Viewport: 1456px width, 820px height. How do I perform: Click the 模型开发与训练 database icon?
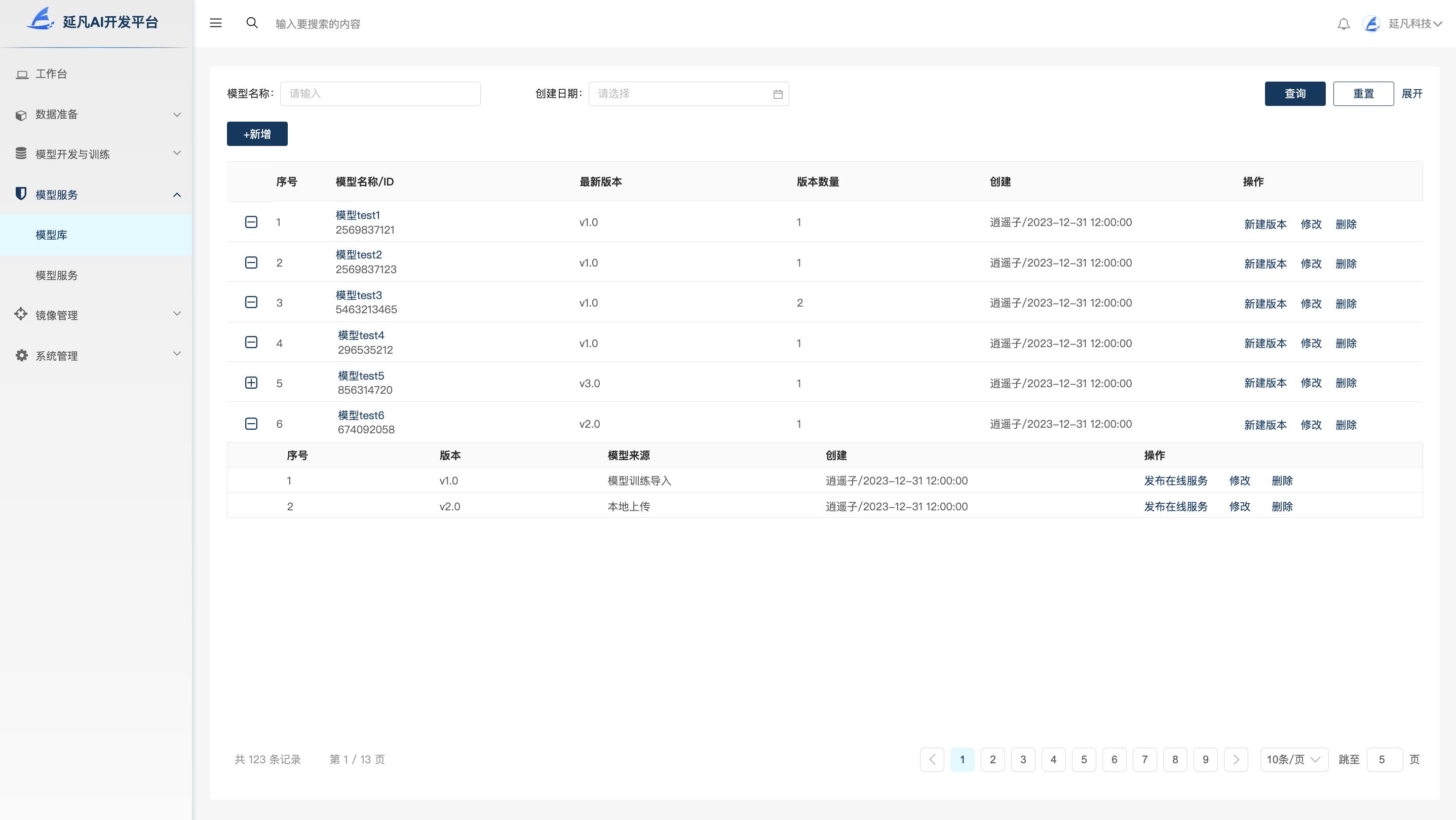click(x=20, y=153)
